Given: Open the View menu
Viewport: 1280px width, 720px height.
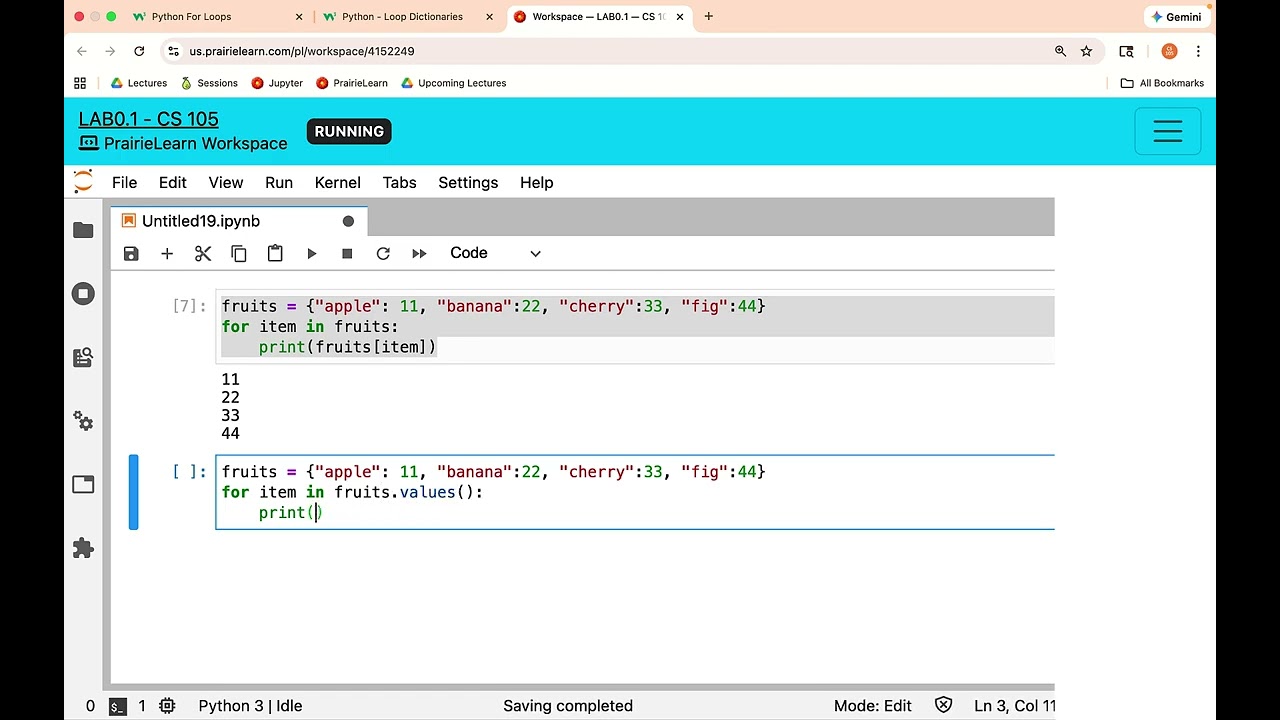Looking at the screenshot, I should click(226, 183).
